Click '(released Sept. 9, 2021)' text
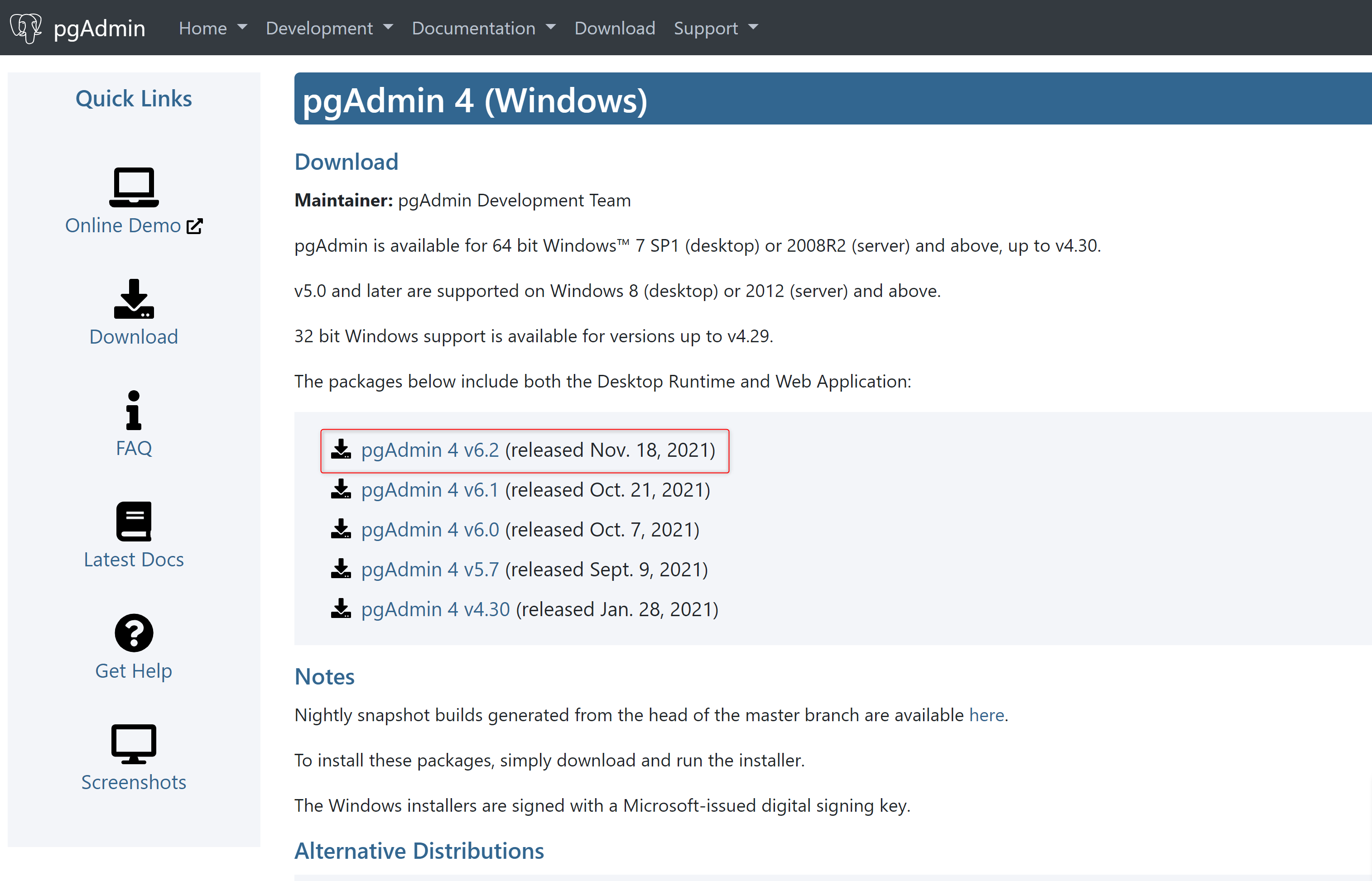The height and width of the screenshot is (881, 1372). [607, 570]
